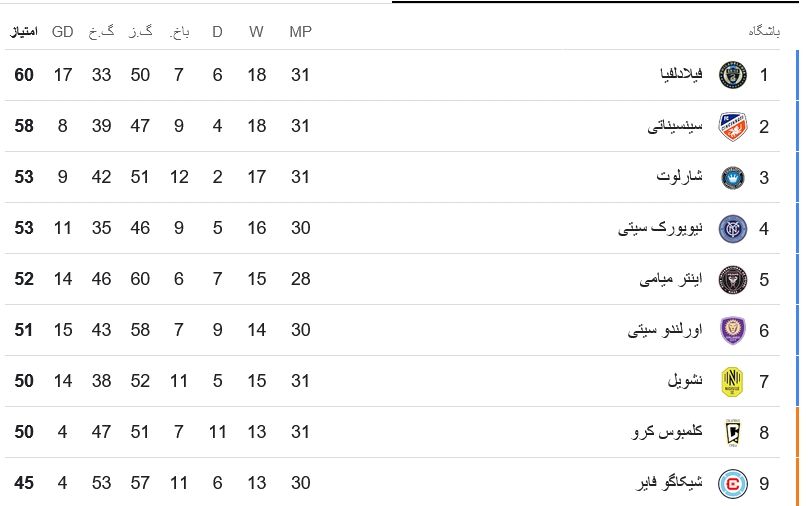The width and height of the screenshot is (808, 506).
Task: Click the MP column header
Action: (300, 32)
